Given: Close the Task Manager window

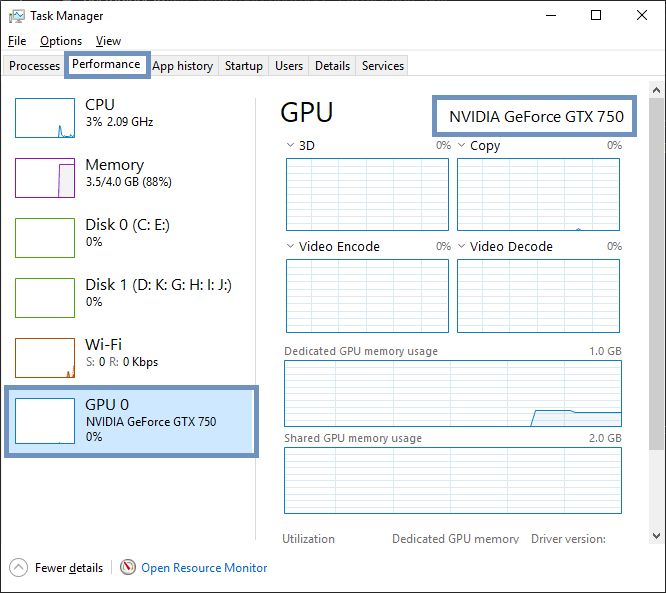Looking at the screenshot, I should pos(642,16).
